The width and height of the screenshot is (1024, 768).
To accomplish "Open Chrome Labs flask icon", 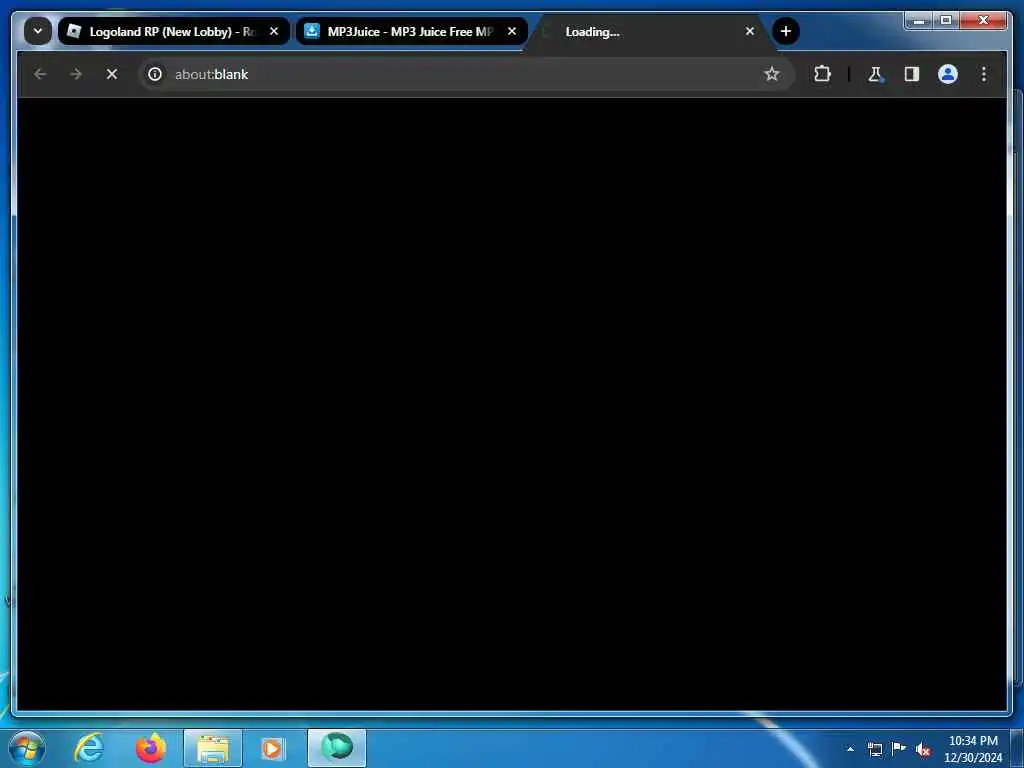I will click(876, 74).
